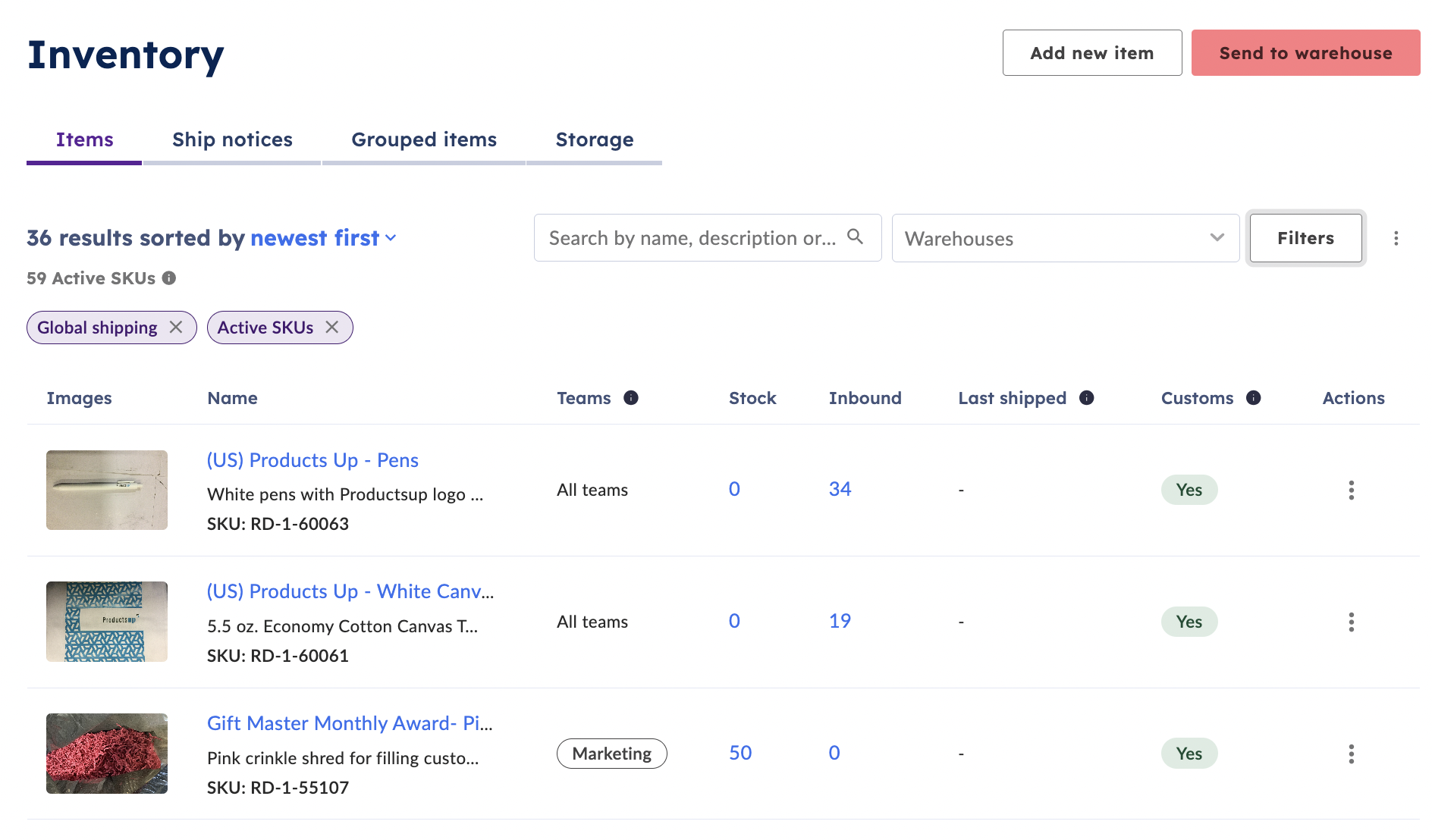Screen dimensions: 1432x840
Task: Click the Inbound column header
Action: [x=865, y=398]
